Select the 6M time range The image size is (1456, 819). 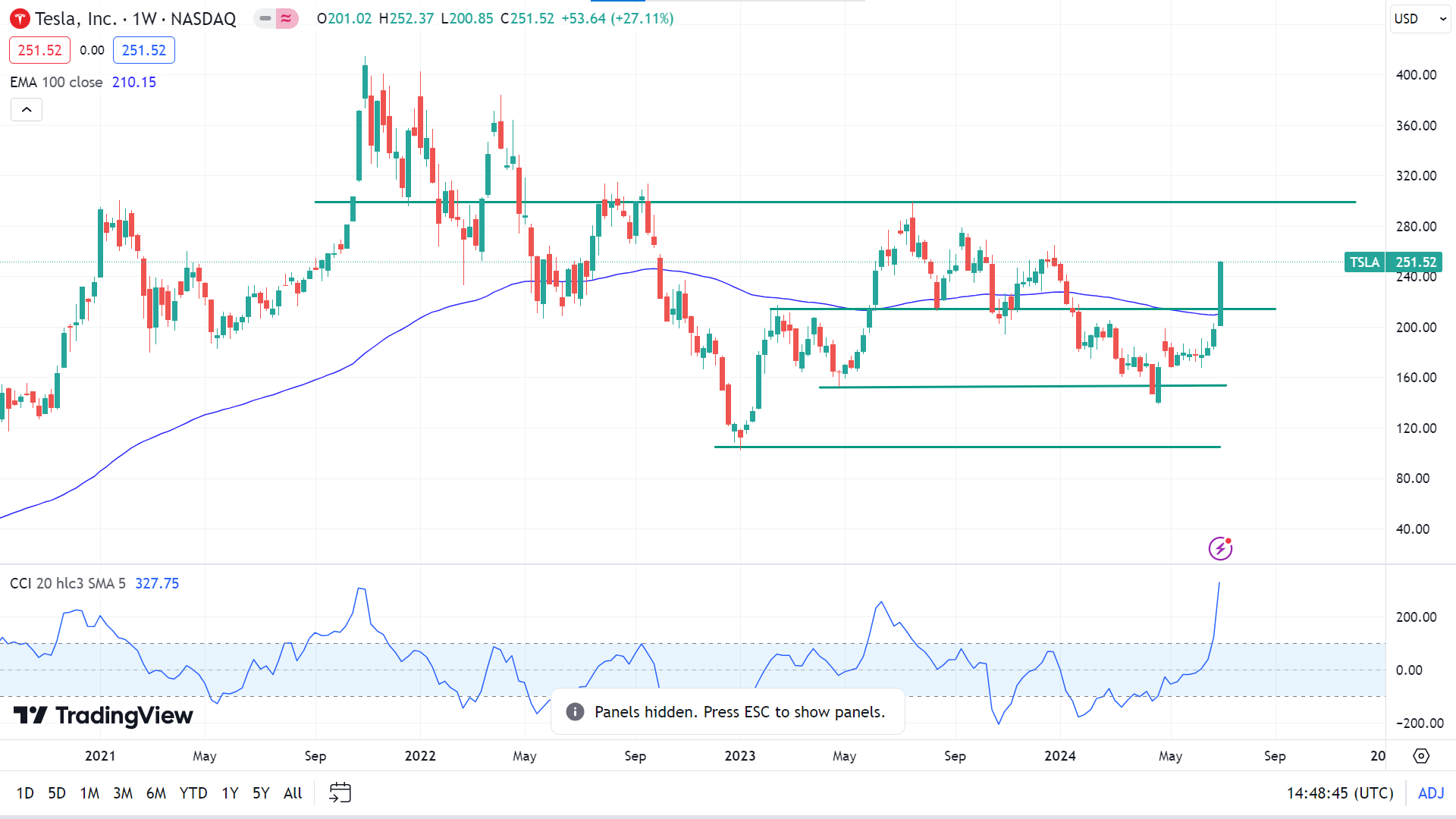tap(156, 793)
